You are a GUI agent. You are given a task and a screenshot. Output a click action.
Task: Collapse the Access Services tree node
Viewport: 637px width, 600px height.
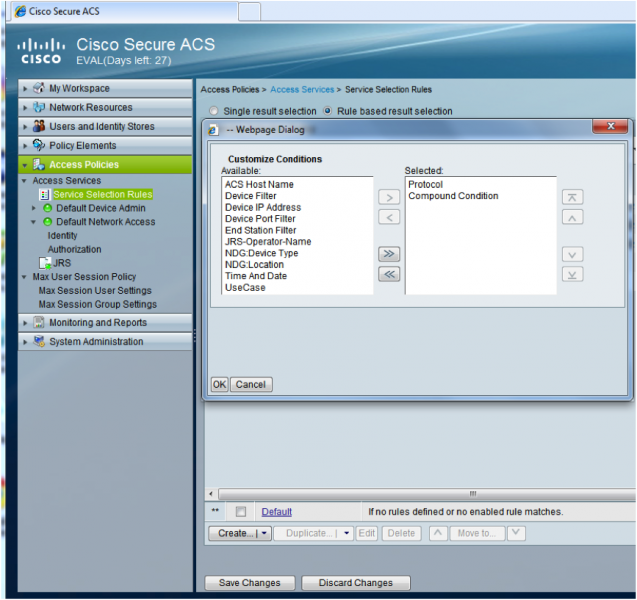click(x=24, y=180)
